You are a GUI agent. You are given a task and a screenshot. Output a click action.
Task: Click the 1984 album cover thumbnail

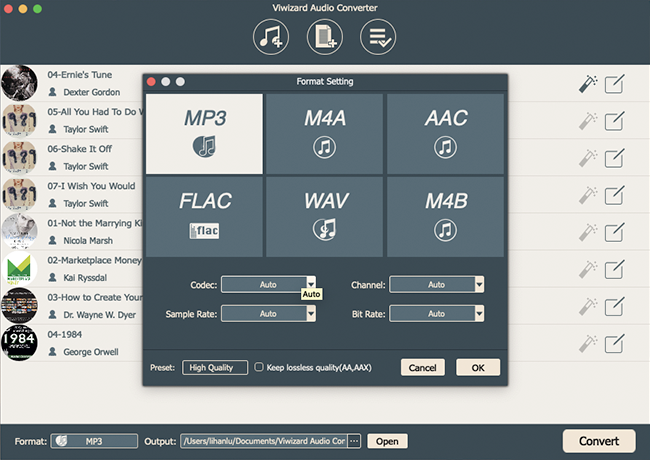click(x=19, y=343)
